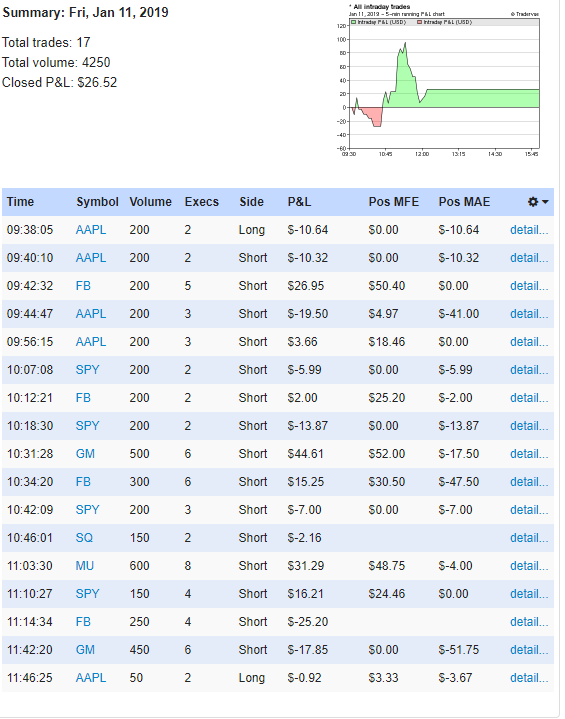Select Side value Long at 11:46:25
The height and width of the screenshot is (719, 565).
click(252, 677)
